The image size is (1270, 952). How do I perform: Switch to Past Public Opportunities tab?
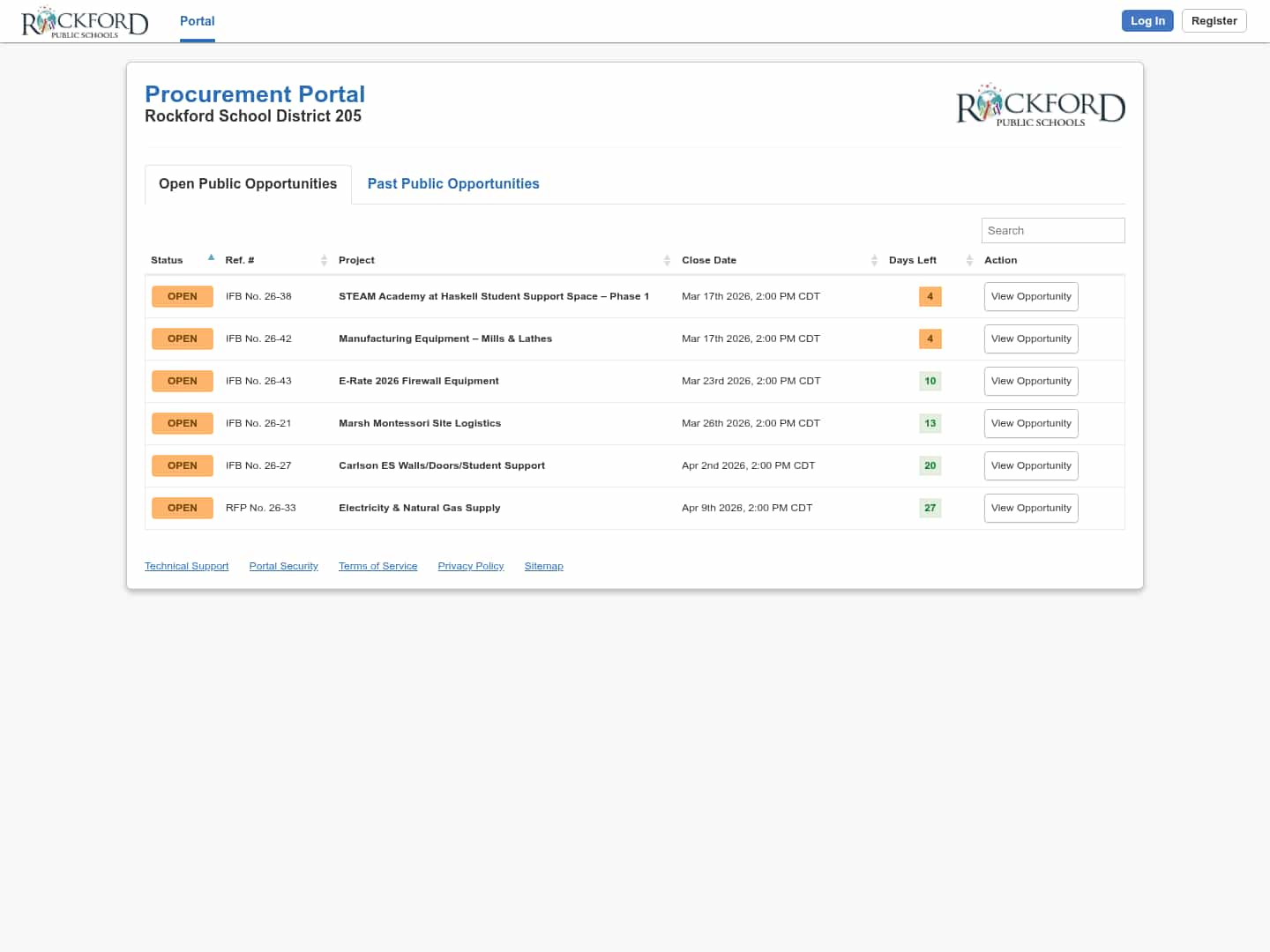pyautogui.click(x=453, y=183)
